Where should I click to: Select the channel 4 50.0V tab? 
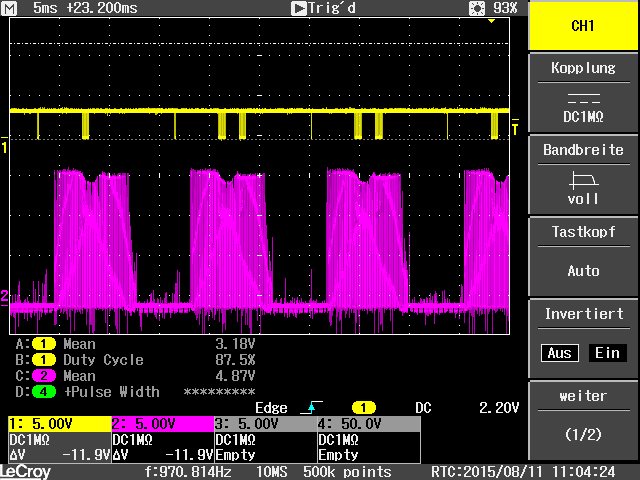pos(369,424)
